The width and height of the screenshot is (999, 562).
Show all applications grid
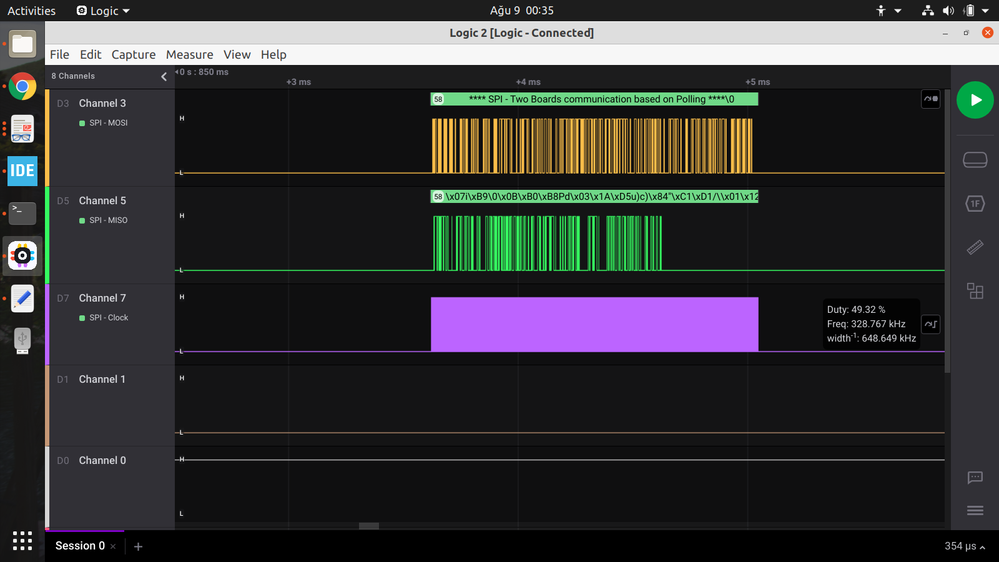pyautogui.click(x=22, y=541)
